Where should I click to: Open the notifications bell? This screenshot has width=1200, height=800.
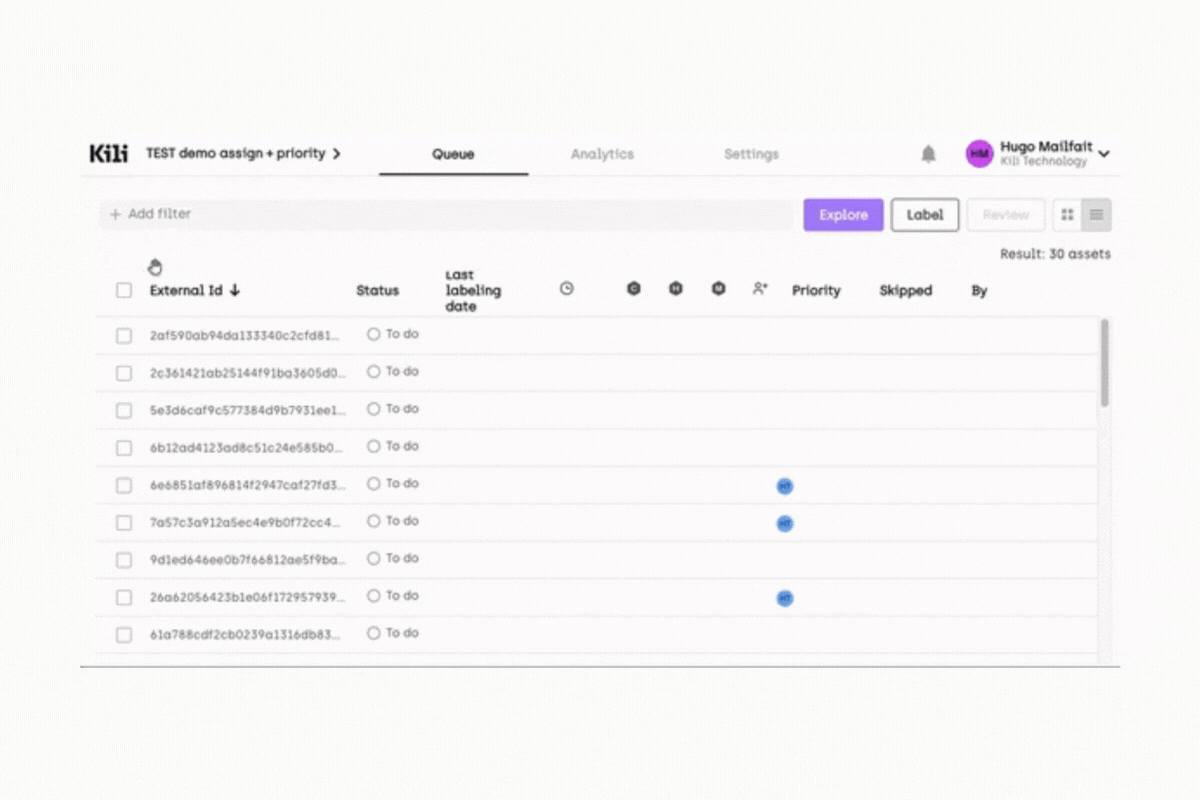[928, 153]
